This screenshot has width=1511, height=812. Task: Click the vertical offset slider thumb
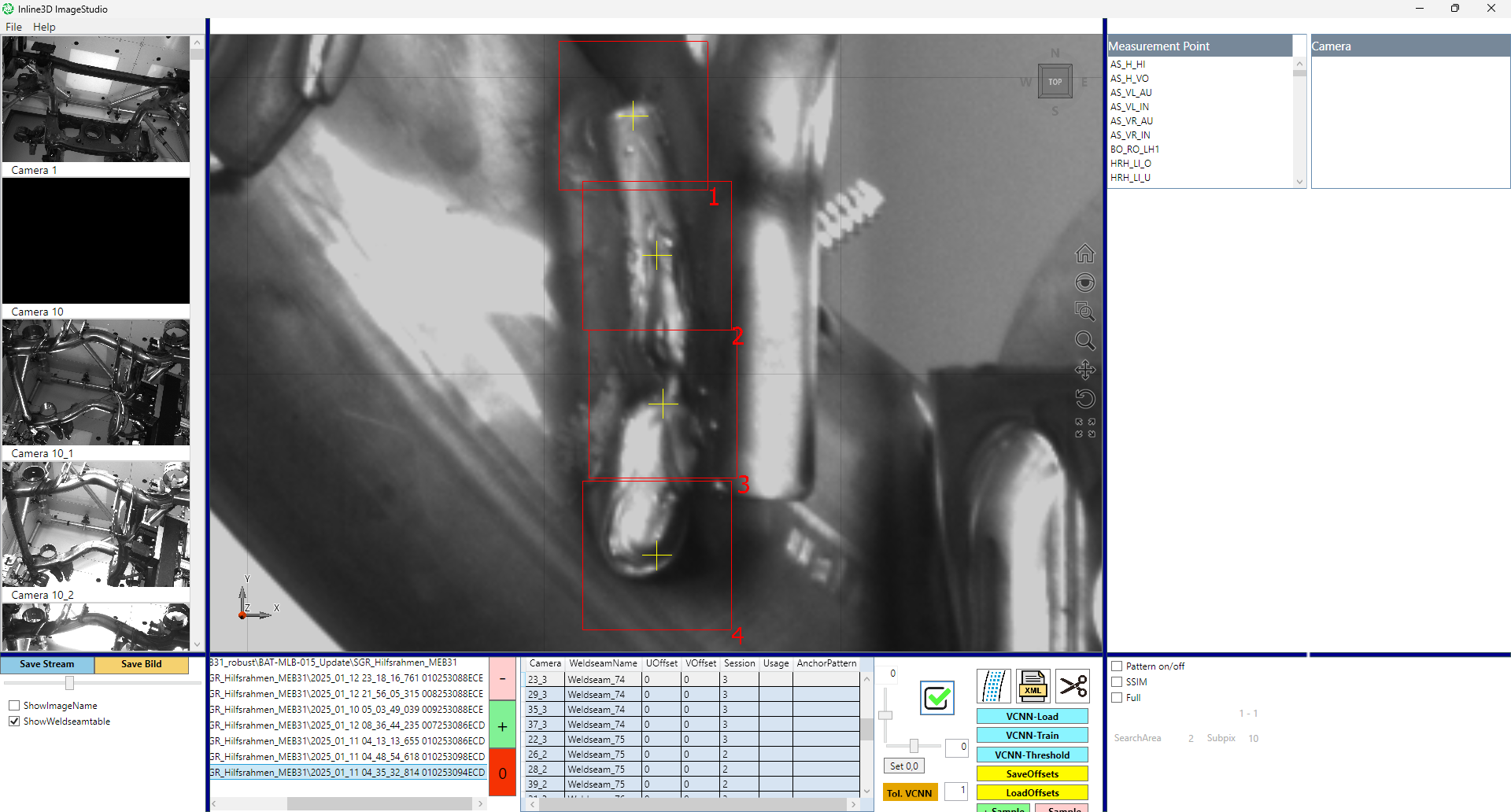coord(885,715)
